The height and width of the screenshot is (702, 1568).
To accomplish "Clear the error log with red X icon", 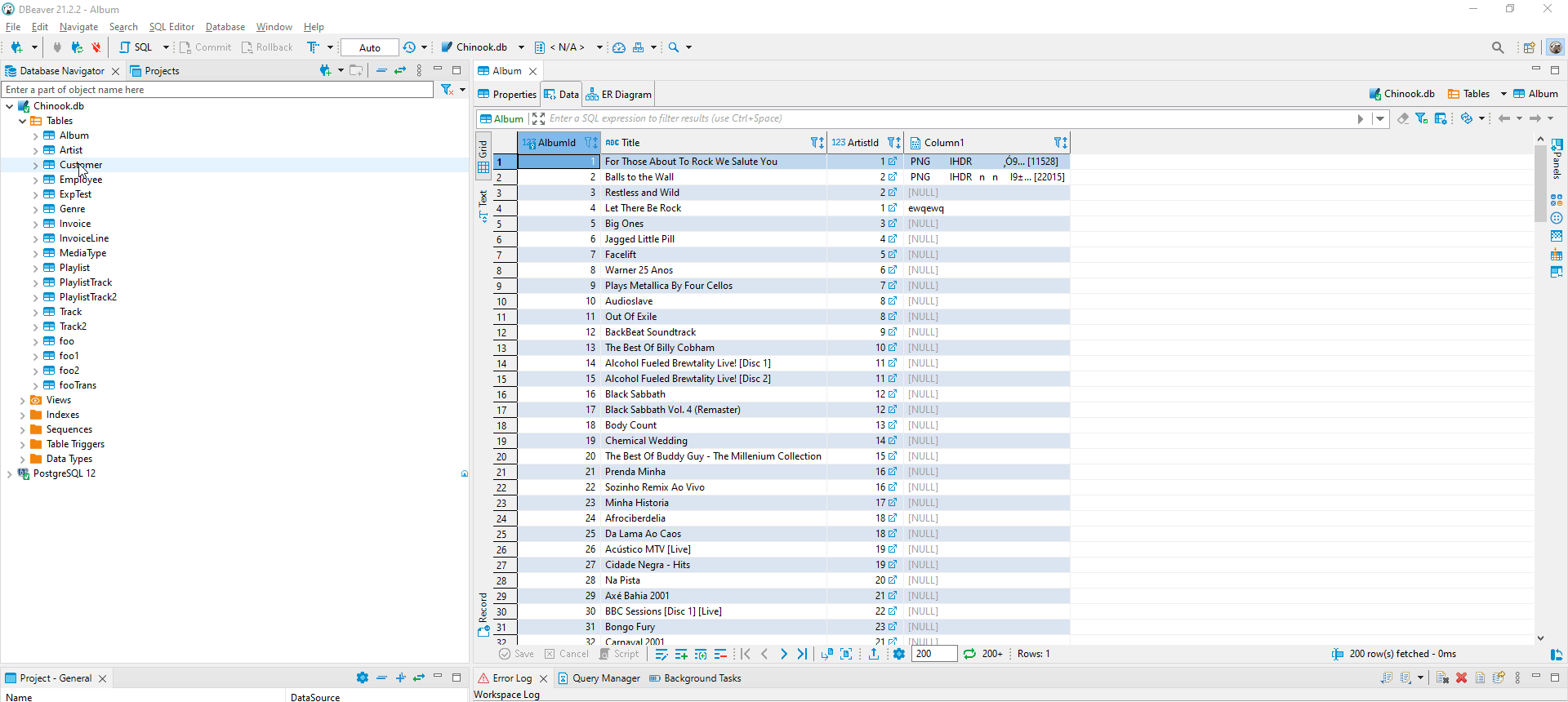I will [1461, 678].
